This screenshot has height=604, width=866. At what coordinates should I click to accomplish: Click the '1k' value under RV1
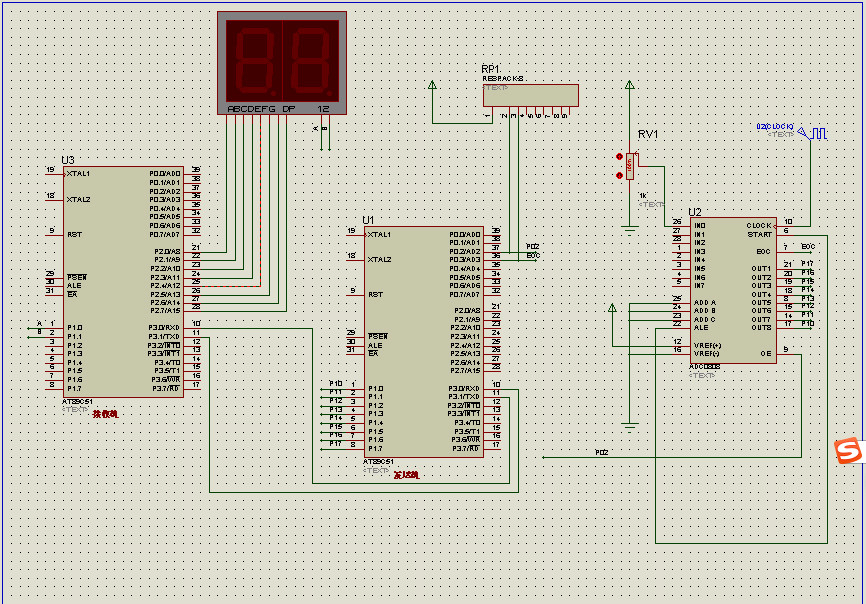pos(642,196)
